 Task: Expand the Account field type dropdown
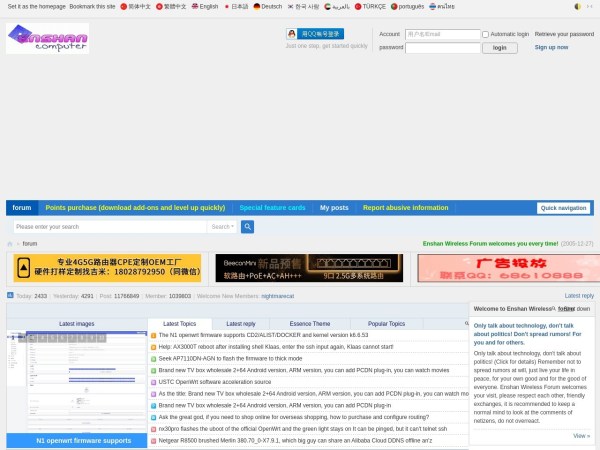[390, 34]
